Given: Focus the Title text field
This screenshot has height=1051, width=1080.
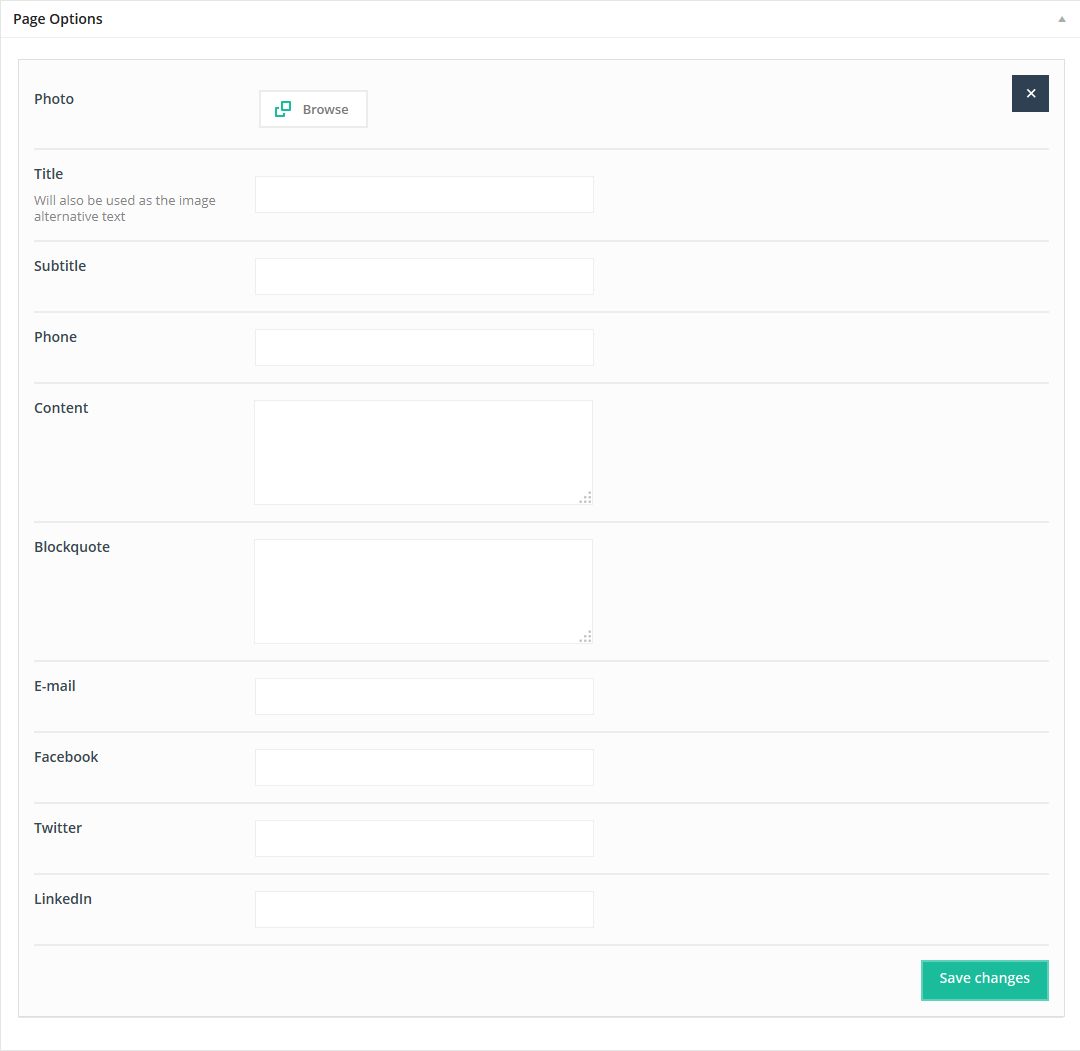Looking at the screenshot, I should [424, 195].
